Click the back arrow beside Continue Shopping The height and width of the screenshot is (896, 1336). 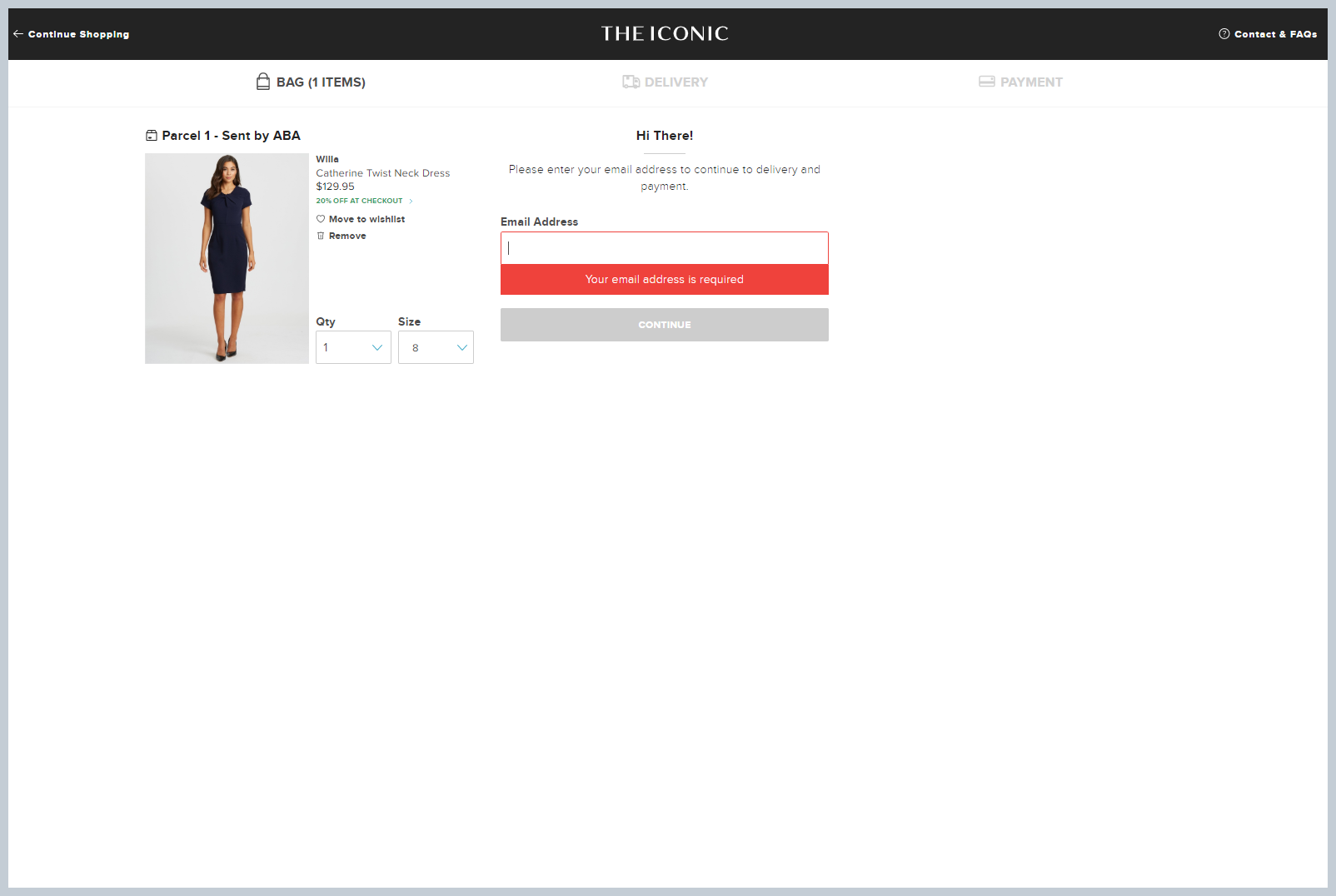[17, 34]
